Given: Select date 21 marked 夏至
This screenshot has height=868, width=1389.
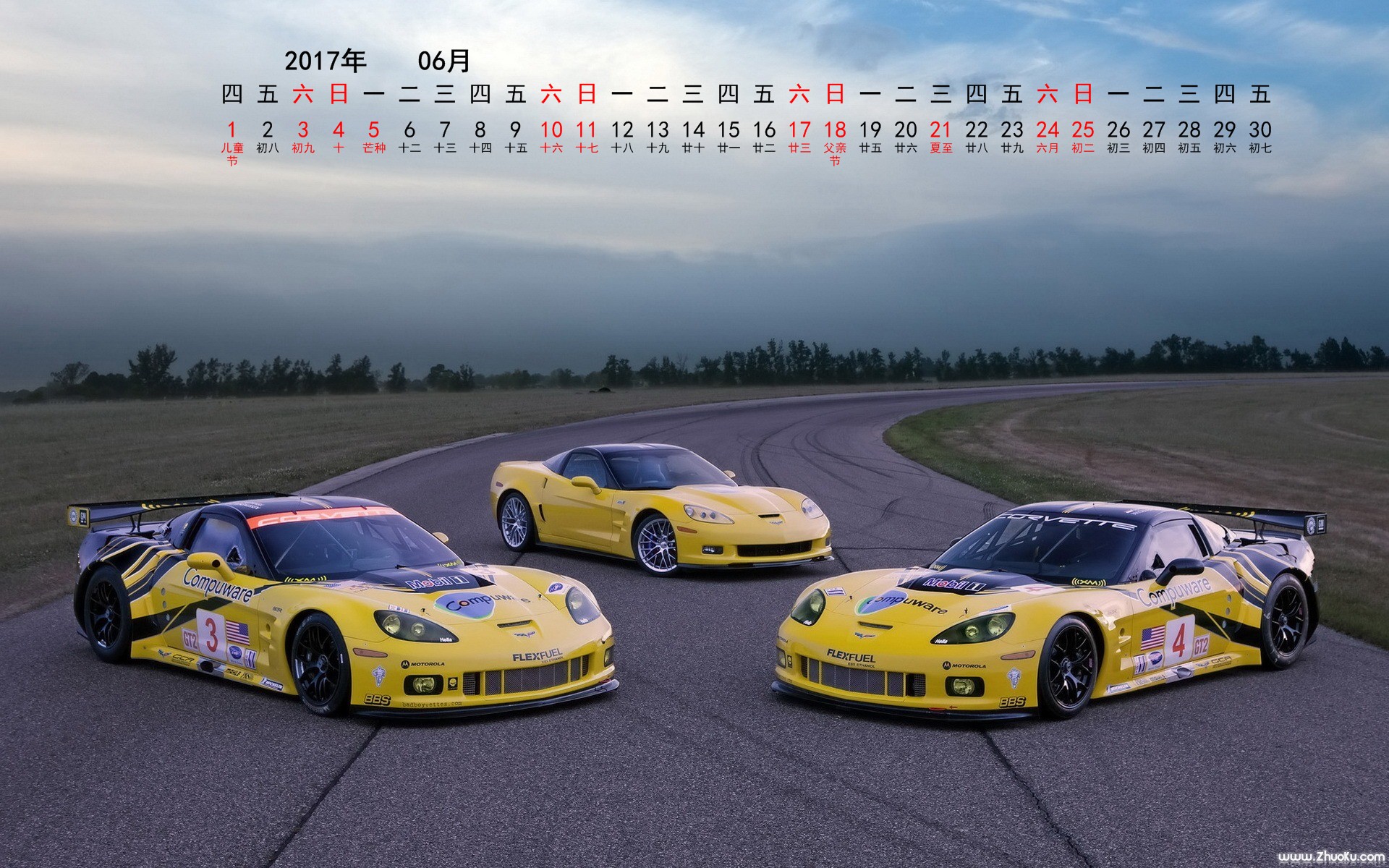Looking at the screenshot, I should pos(940,130).
